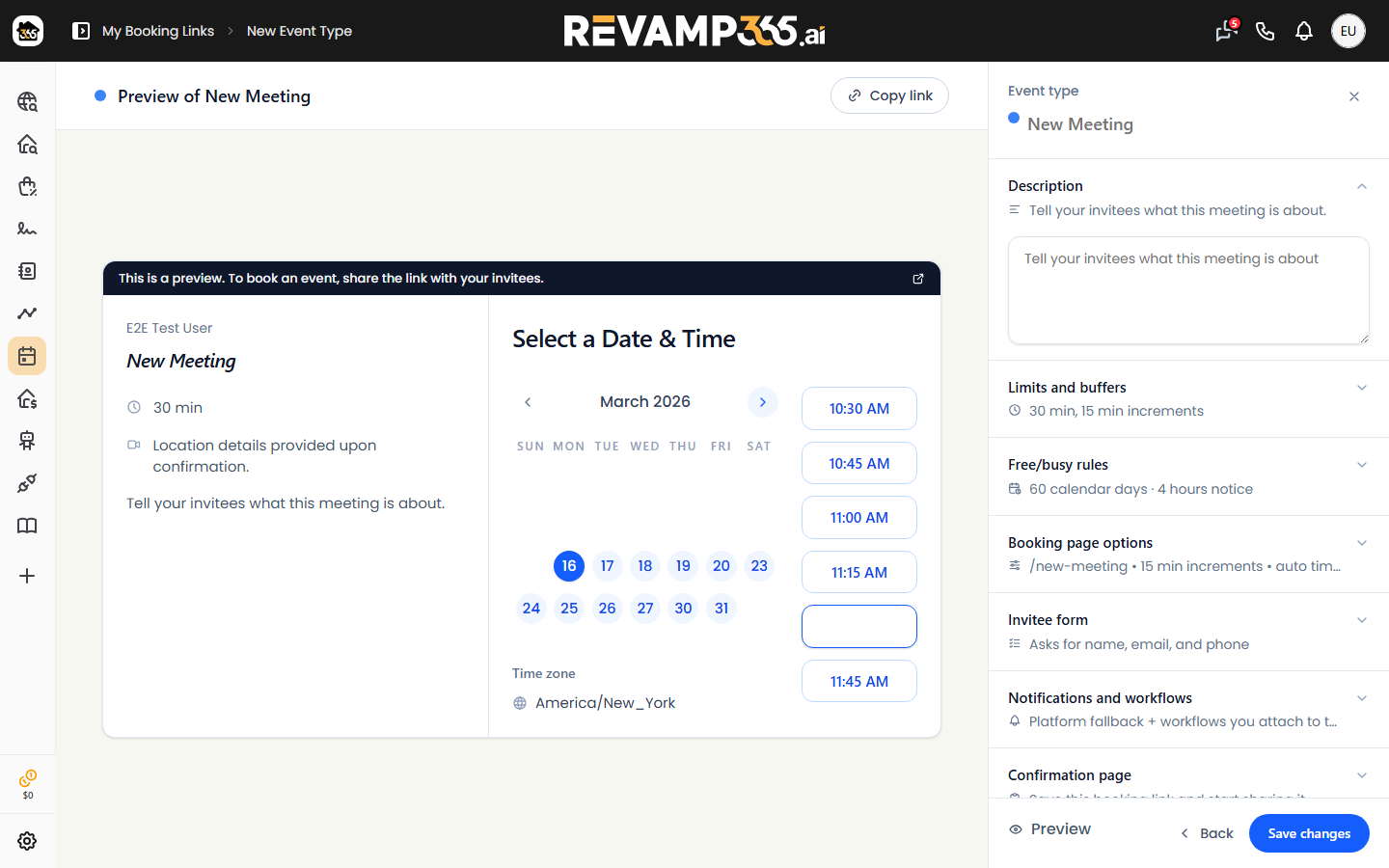This screenshot has width=1389, height=868.
Task: Click the New Event Type breadcrumb
Action: click(299, 31)
